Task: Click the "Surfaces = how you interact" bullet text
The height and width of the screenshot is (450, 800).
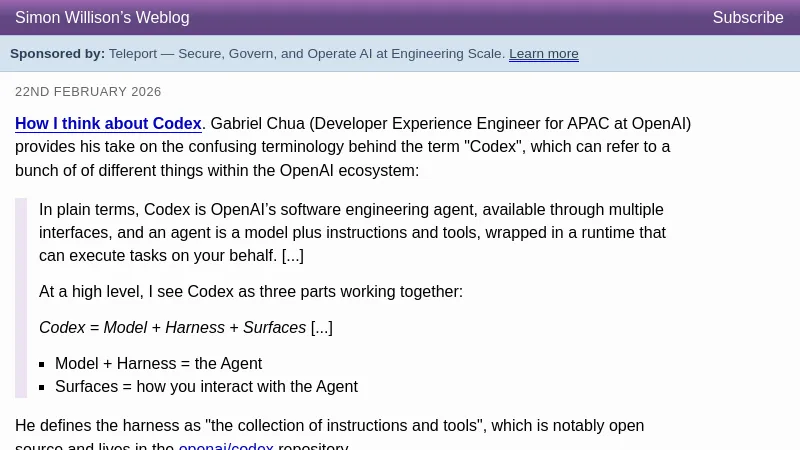Action: pos(206,387)
